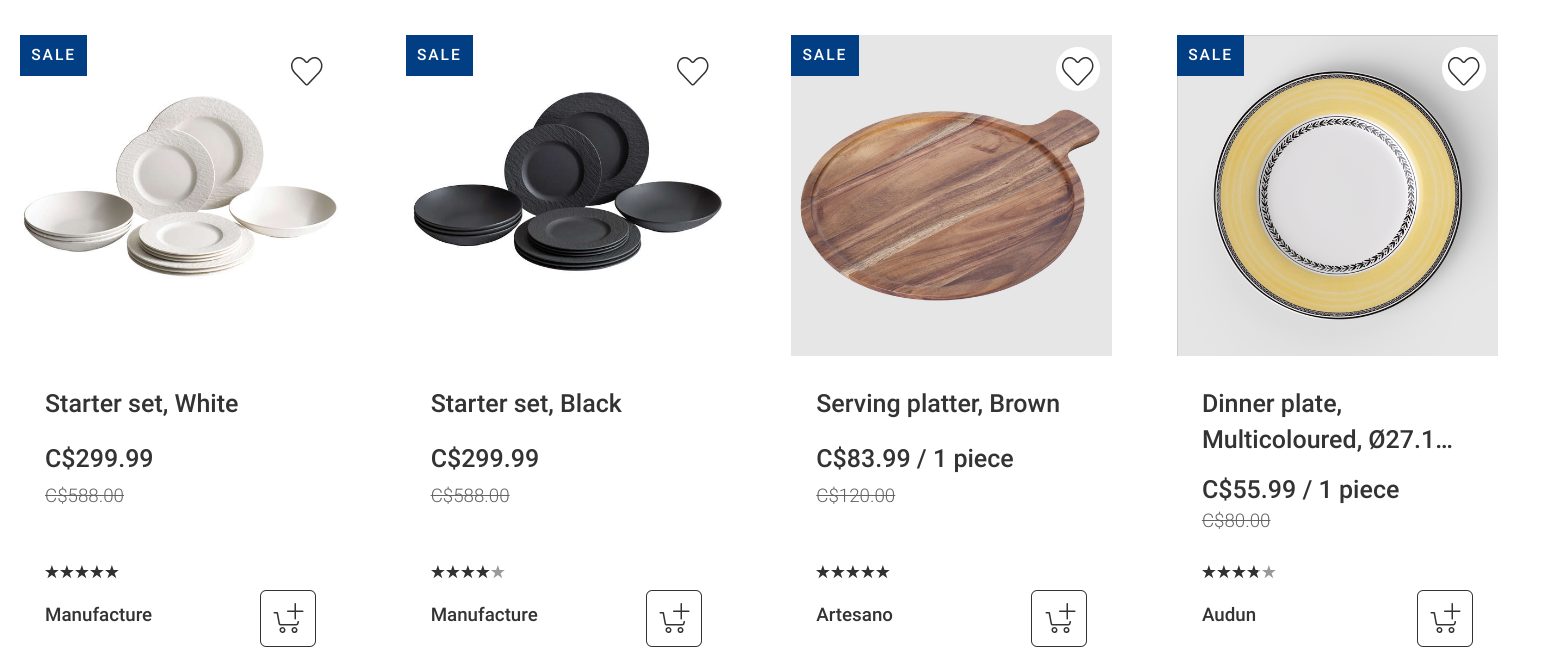
Task: Click SALE badge on Serving platter
Action: [824, 55]
